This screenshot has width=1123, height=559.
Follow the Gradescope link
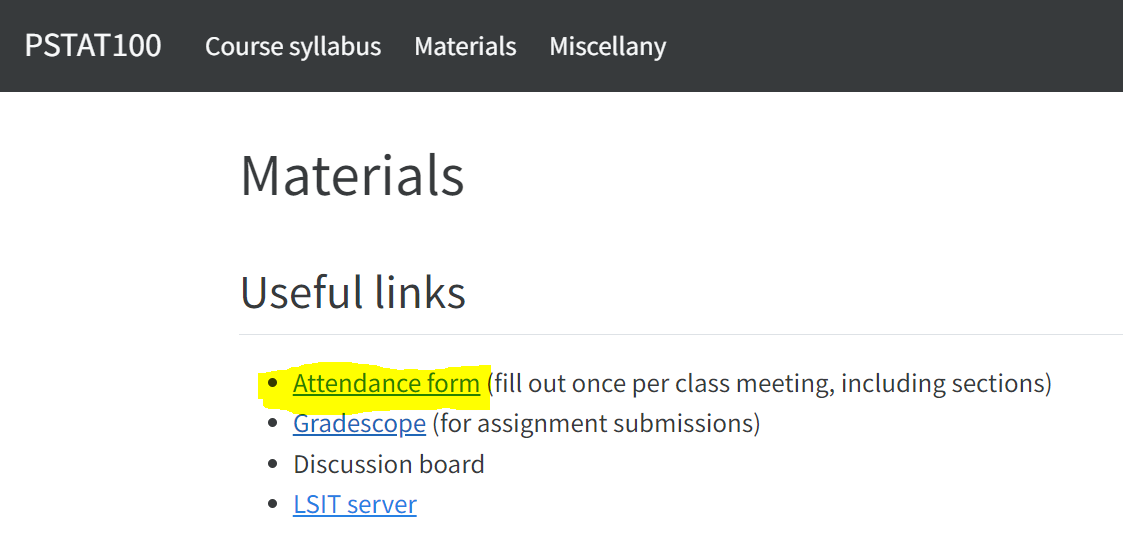coord(359,424)
